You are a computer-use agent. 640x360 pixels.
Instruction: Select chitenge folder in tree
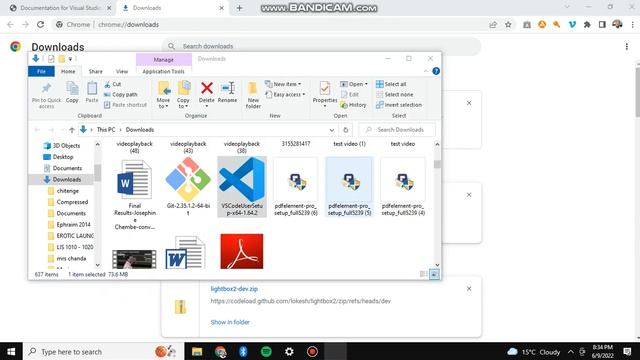[x=63, y=191]
